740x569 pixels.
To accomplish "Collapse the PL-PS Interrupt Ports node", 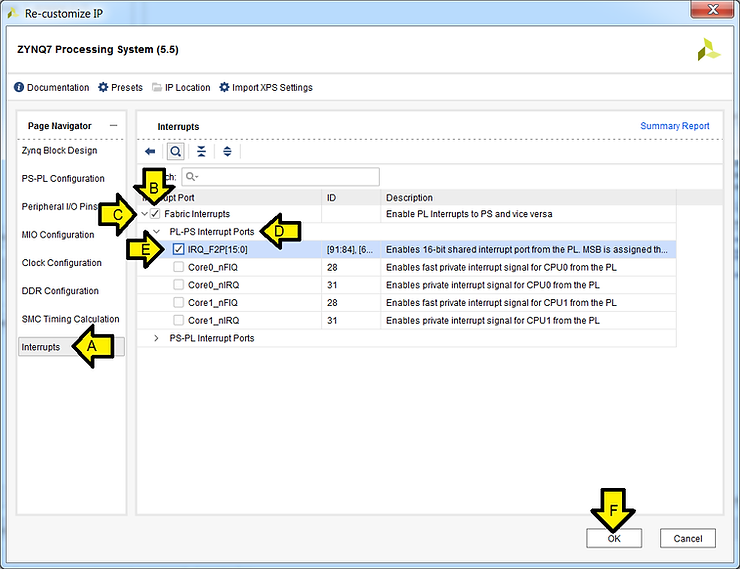I will (x=156, y=232).
